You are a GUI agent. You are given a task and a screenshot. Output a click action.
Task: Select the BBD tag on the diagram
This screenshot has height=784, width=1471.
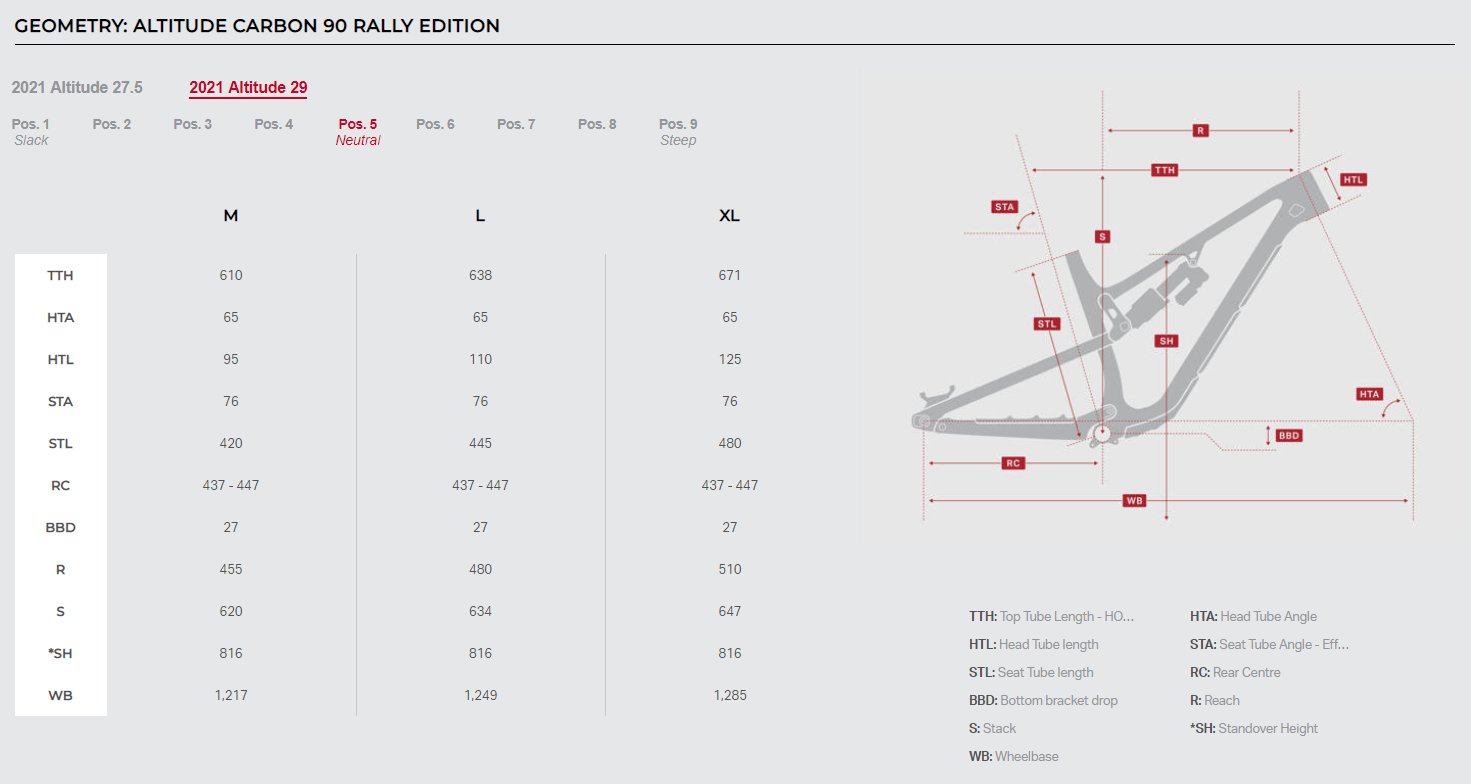point(1289,436)
